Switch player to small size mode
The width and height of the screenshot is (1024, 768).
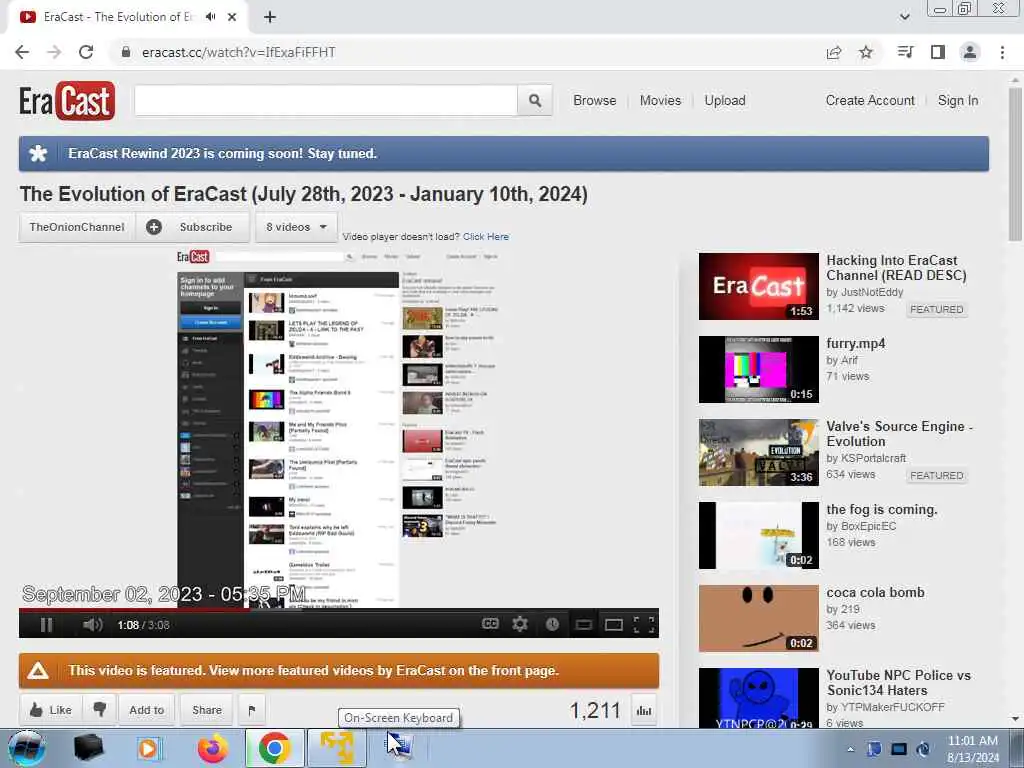(x=584, y=625)
